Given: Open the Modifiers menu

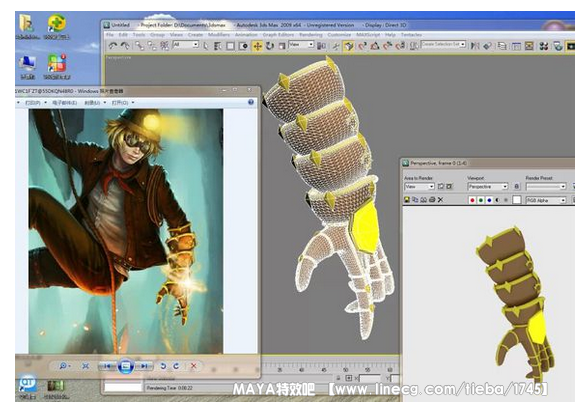Looking at the screenshot, I should click(219, 35).
